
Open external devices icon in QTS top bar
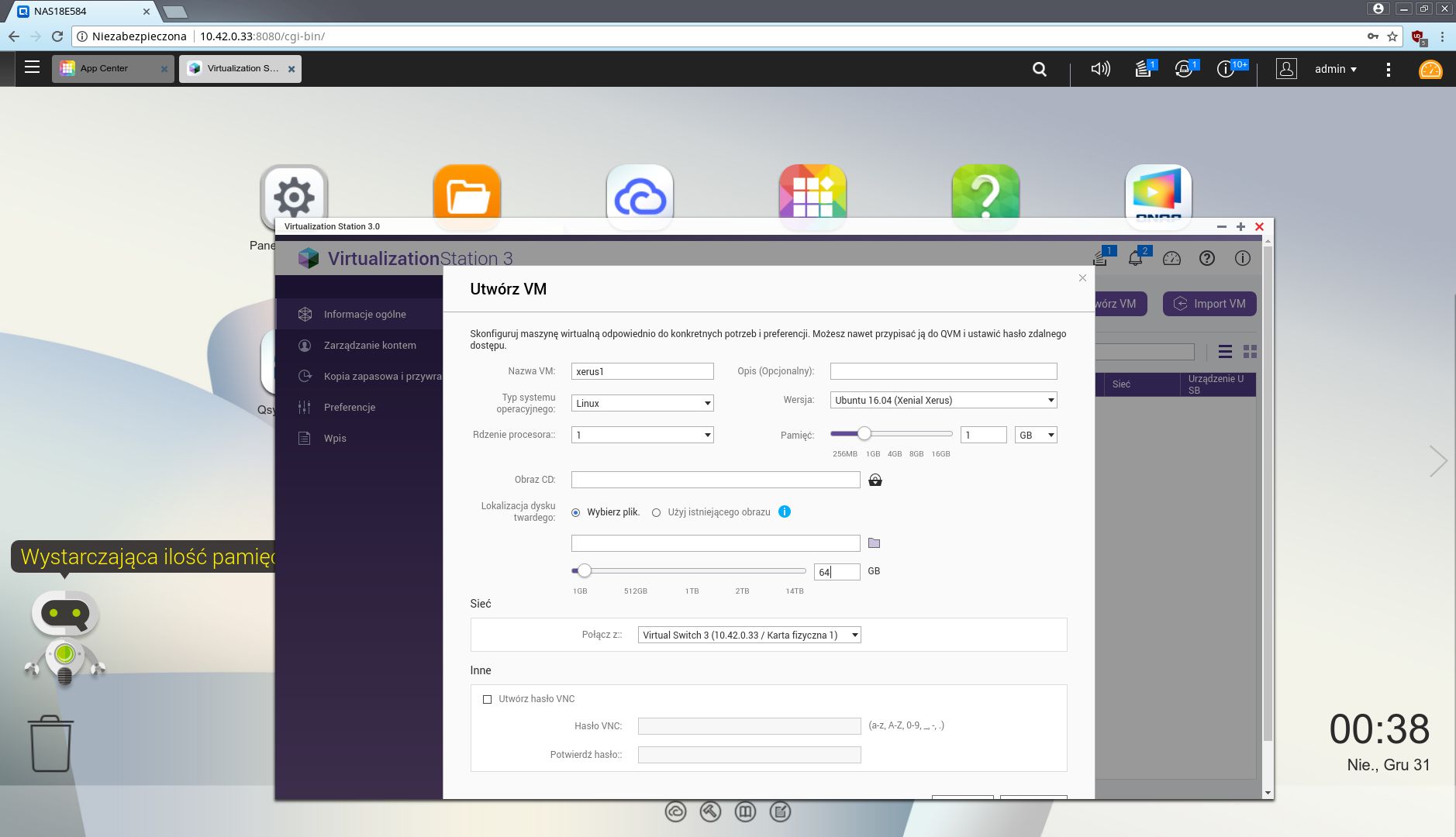(x=1184, y=69)
